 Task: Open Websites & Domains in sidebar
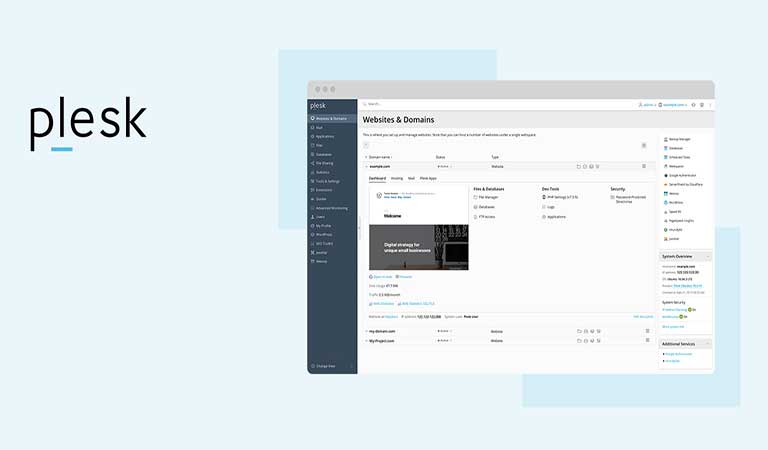(x=332, y=118)
